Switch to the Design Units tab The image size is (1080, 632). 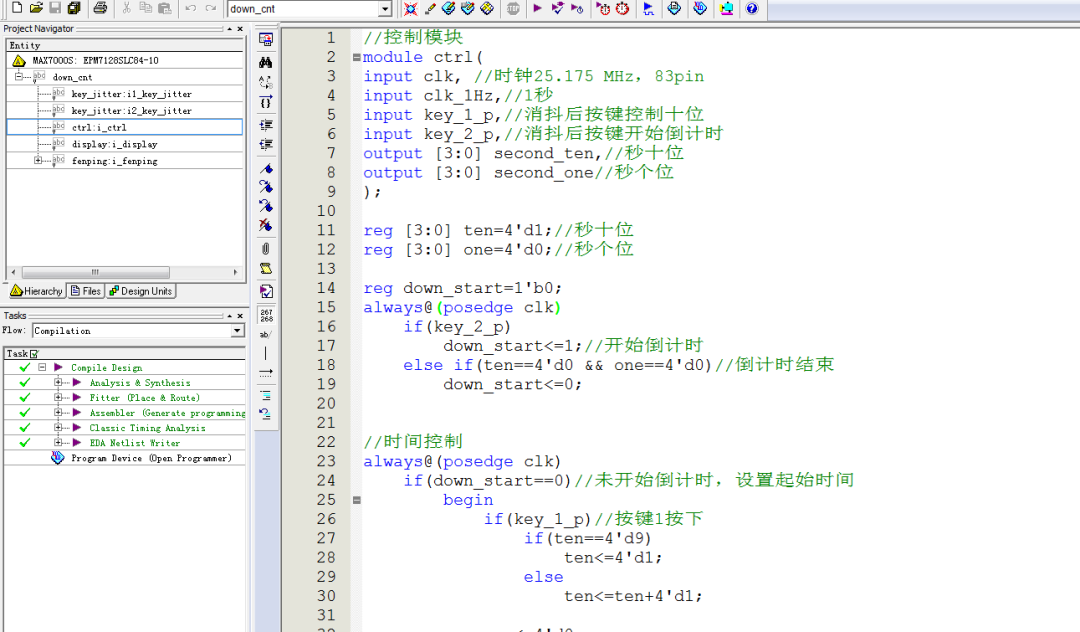141,291
